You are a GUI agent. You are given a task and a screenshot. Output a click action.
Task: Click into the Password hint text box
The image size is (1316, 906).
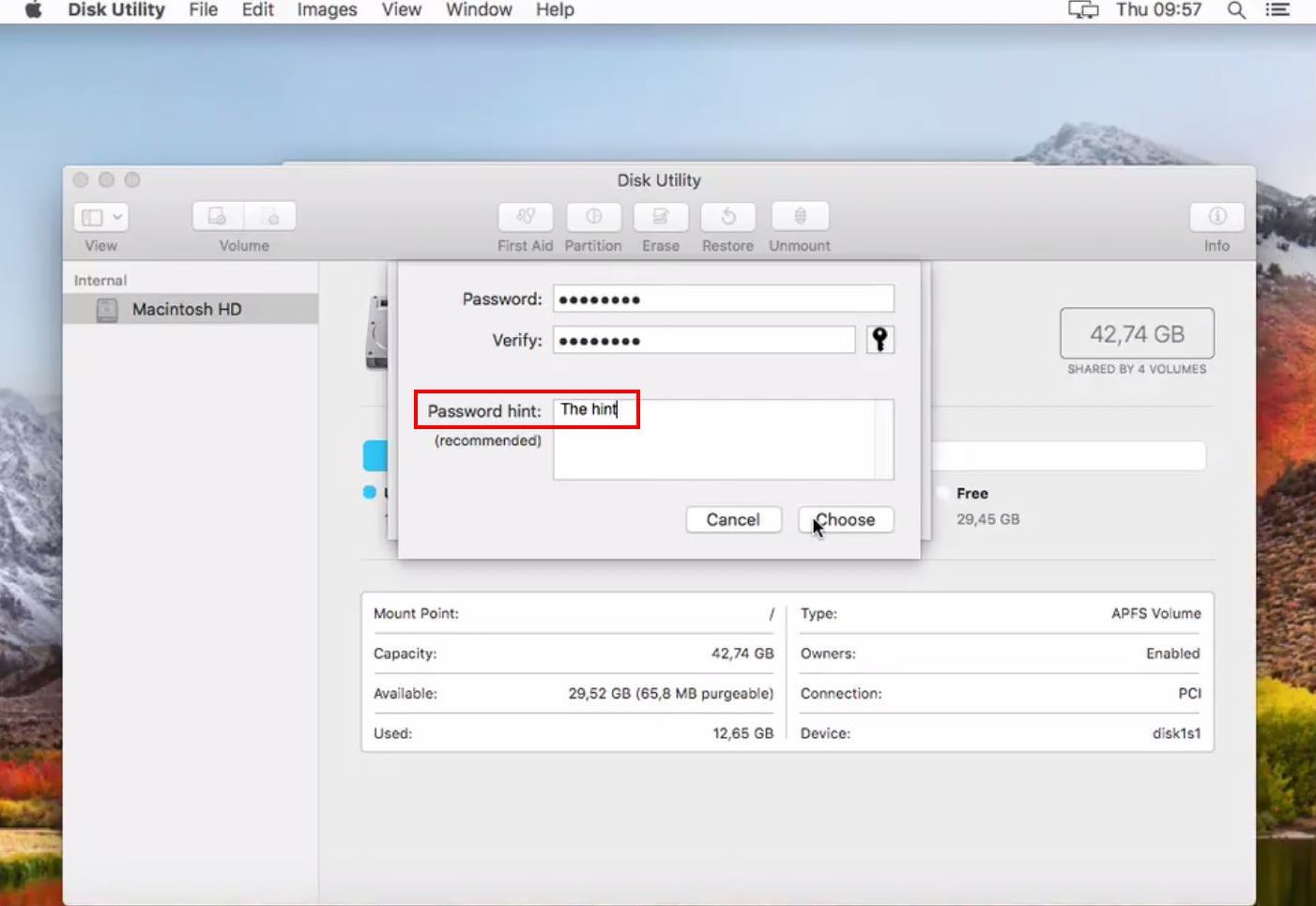pos(723,439)
